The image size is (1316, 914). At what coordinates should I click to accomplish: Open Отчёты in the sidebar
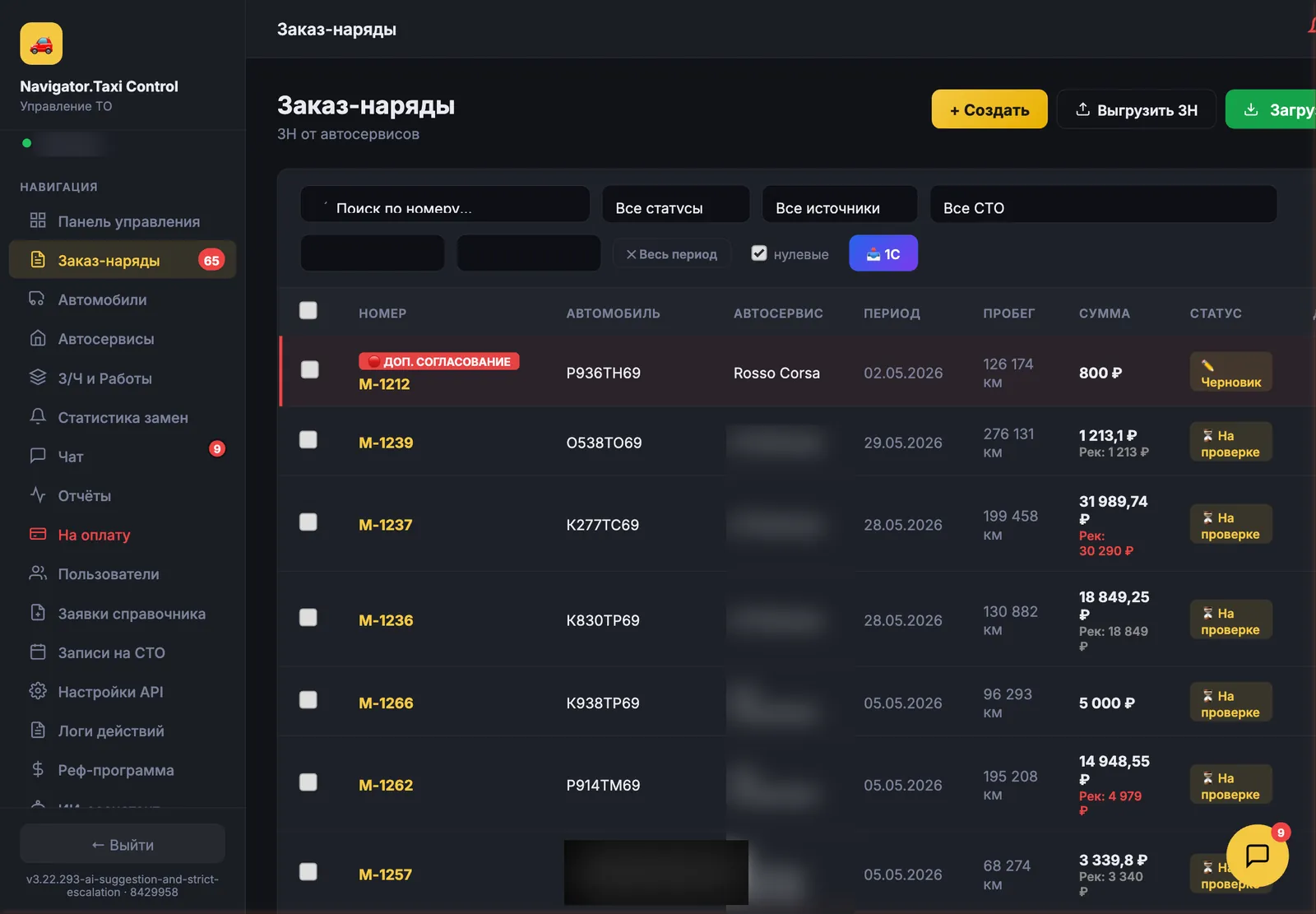tap(123, 495)
